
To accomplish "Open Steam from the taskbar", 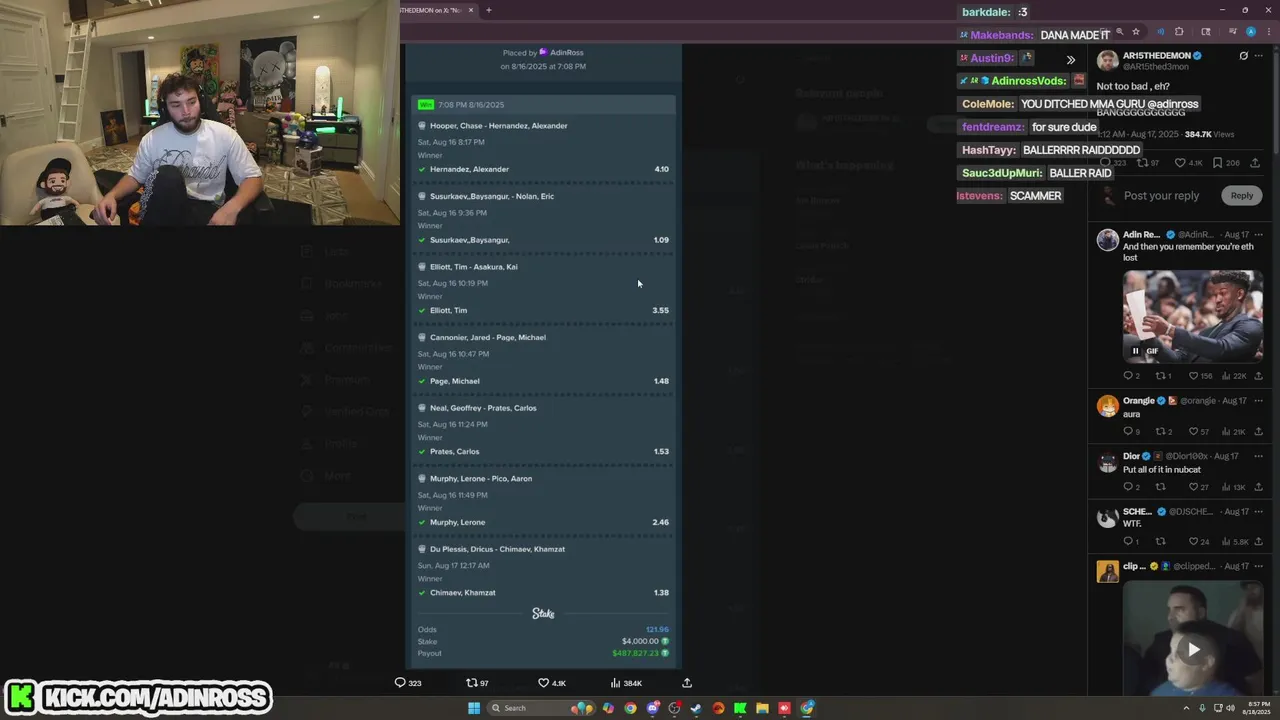I will 696,708.
